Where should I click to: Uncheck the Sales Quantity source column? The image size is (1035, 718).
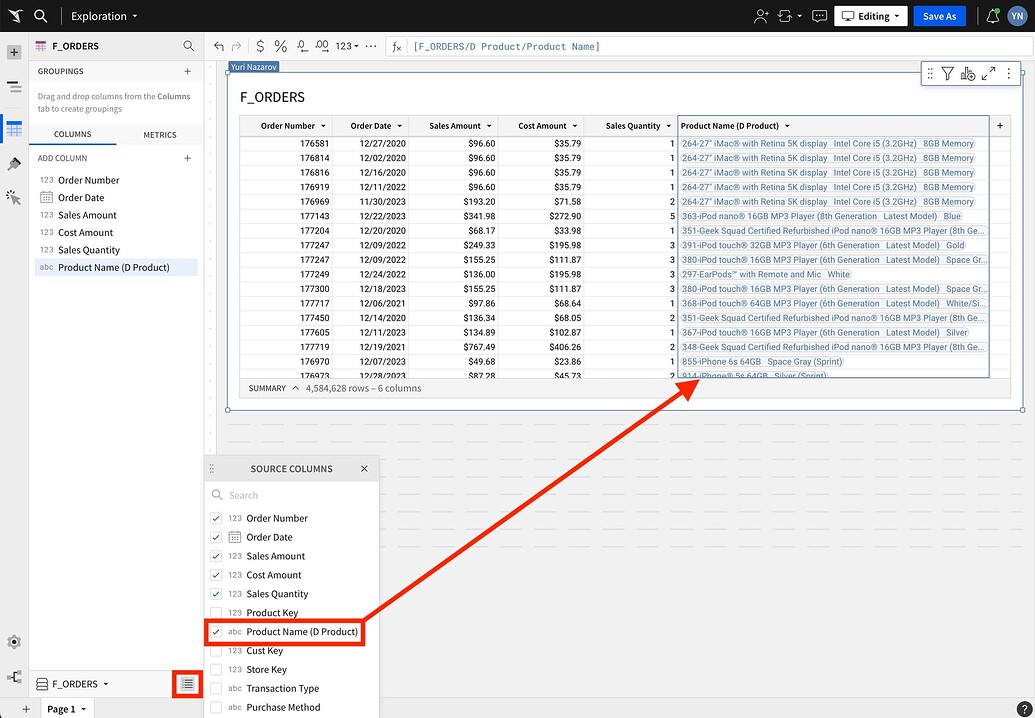[216, 593]
